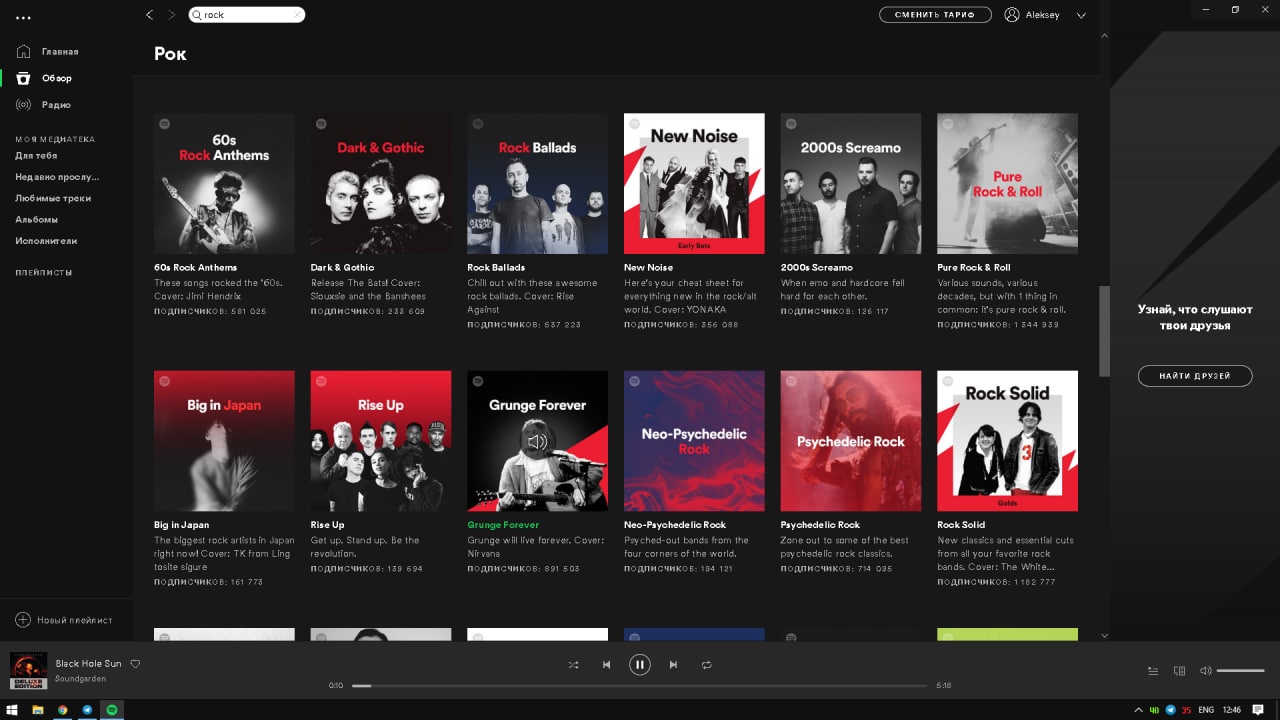Toggle shuffle playback
This screenshot has height=720, width=1280.
point(573,664)
